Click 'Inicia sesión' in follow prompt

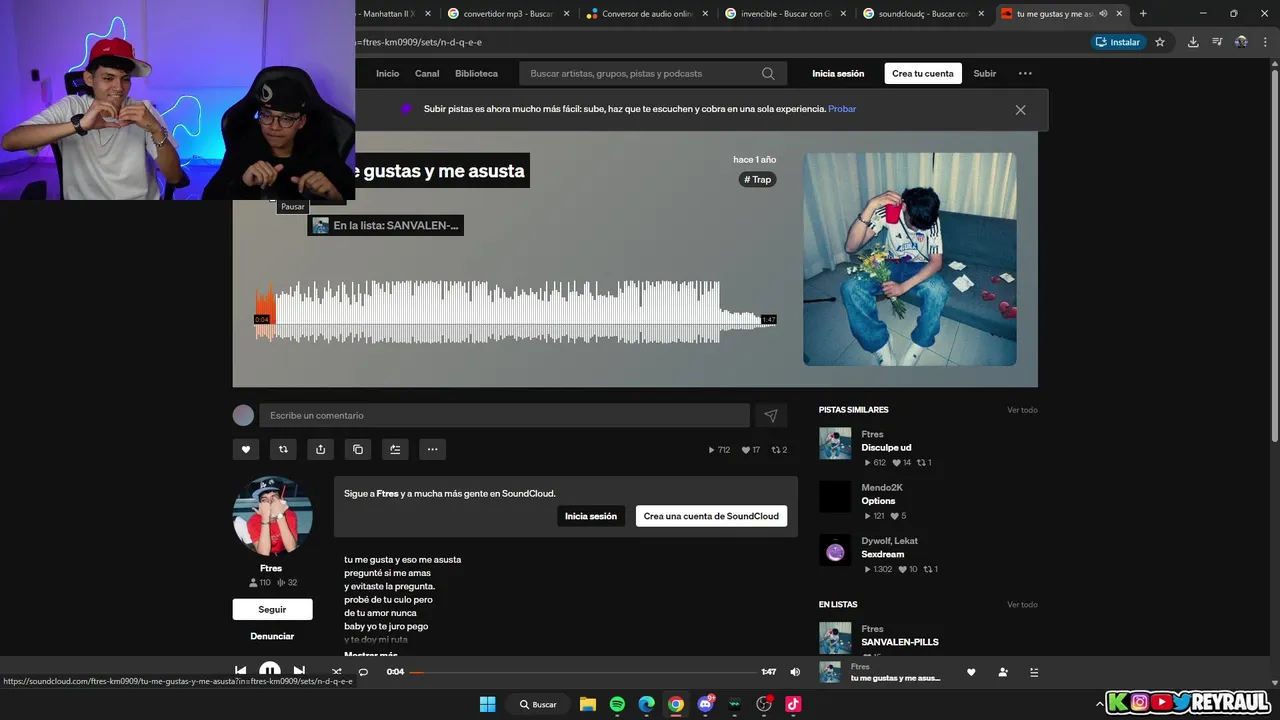click(x=591, y=516)
